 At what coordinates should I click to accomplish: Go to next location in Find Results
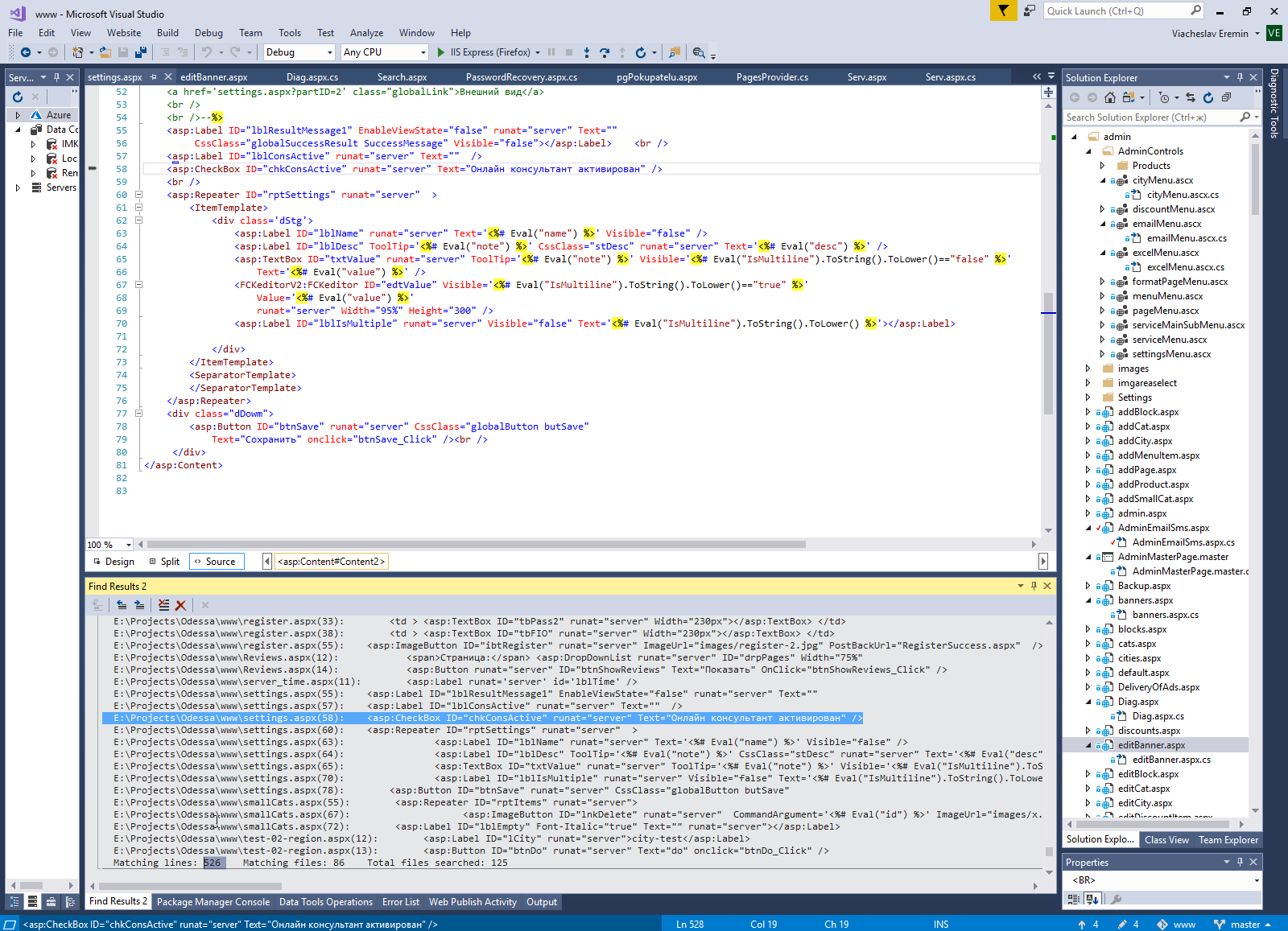[139, 605]
